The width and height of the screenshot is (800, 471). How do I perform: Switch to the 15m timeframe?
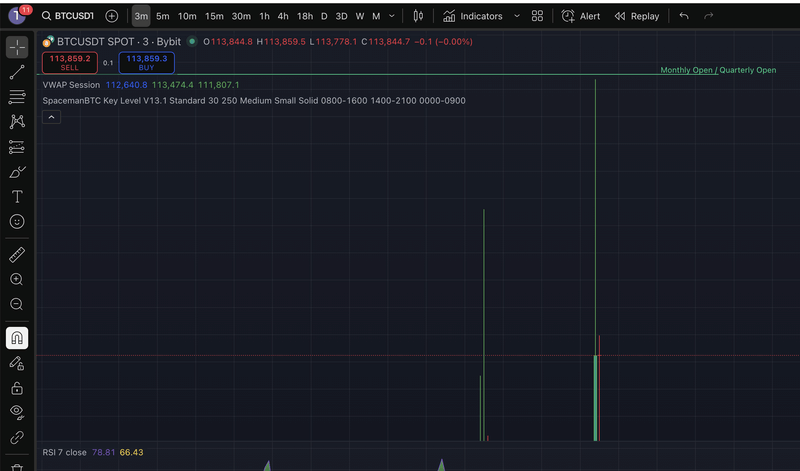click(x=214, y=16)
